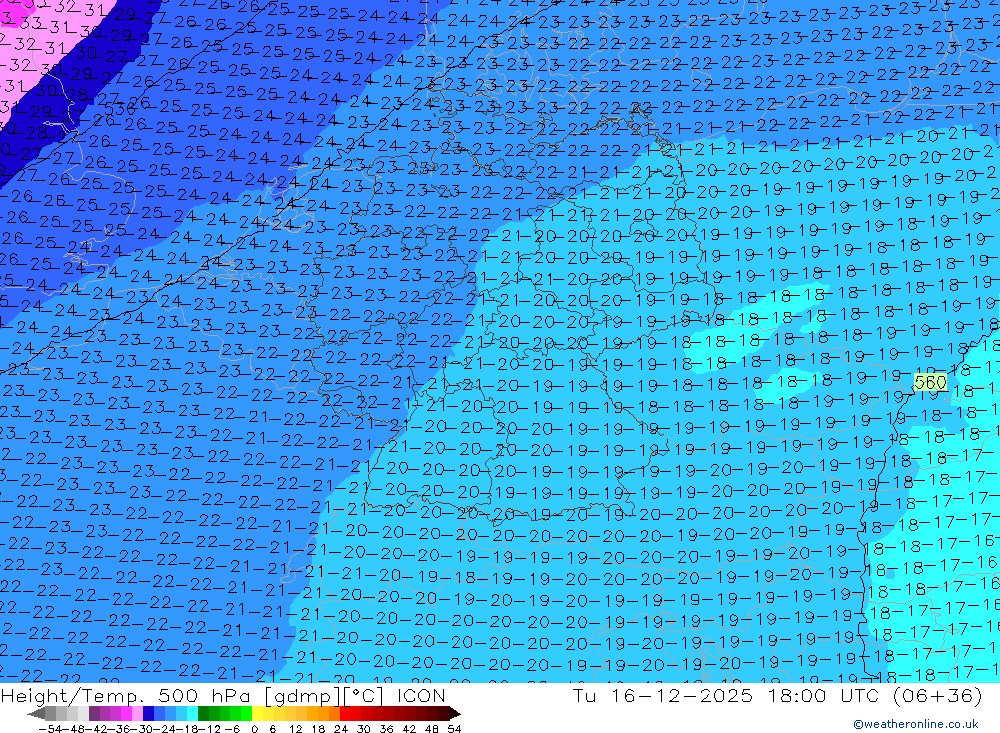Click the (06+36) forecast run label
The image size is (1000, 733).
click(937, 695)
